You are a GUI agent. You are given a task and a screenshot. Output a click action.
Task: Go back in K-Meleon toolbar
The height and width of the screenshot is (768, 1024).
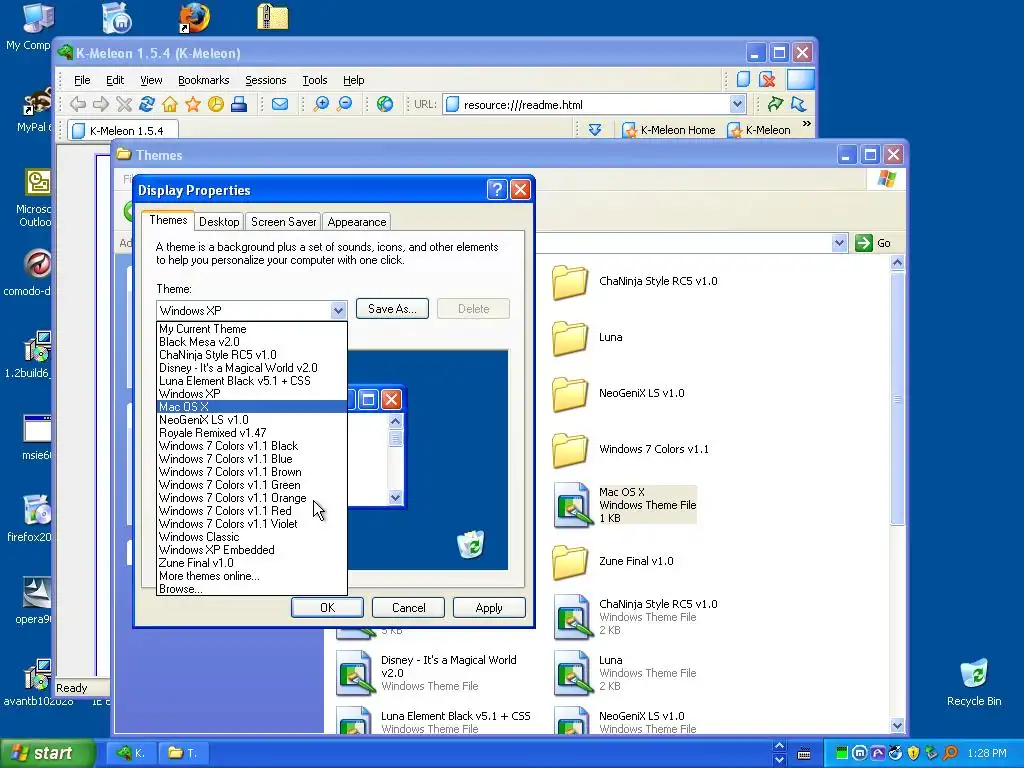coord(78,104)
